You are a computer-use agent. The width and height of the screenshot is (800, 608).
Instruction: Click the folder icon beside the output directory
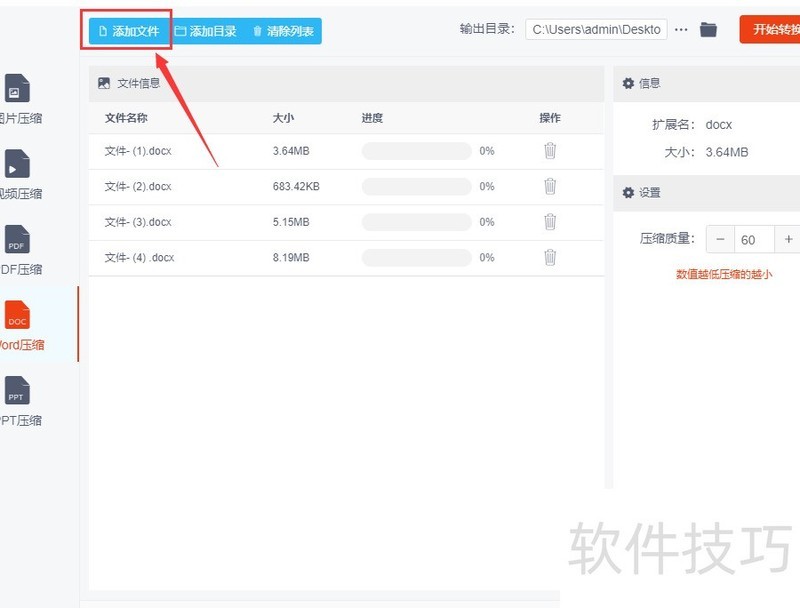[x=709, y=29]
